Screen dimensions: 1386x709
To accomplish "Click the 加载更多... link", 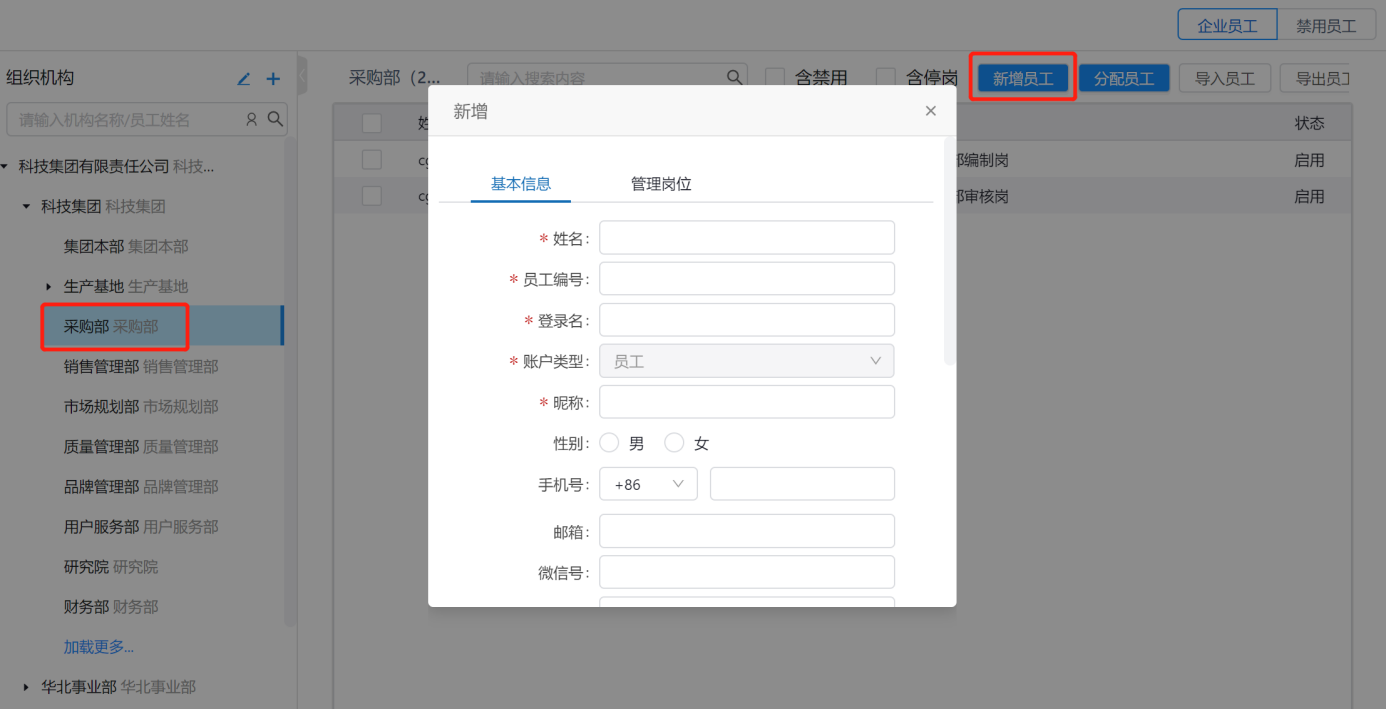I will (99, 647).
